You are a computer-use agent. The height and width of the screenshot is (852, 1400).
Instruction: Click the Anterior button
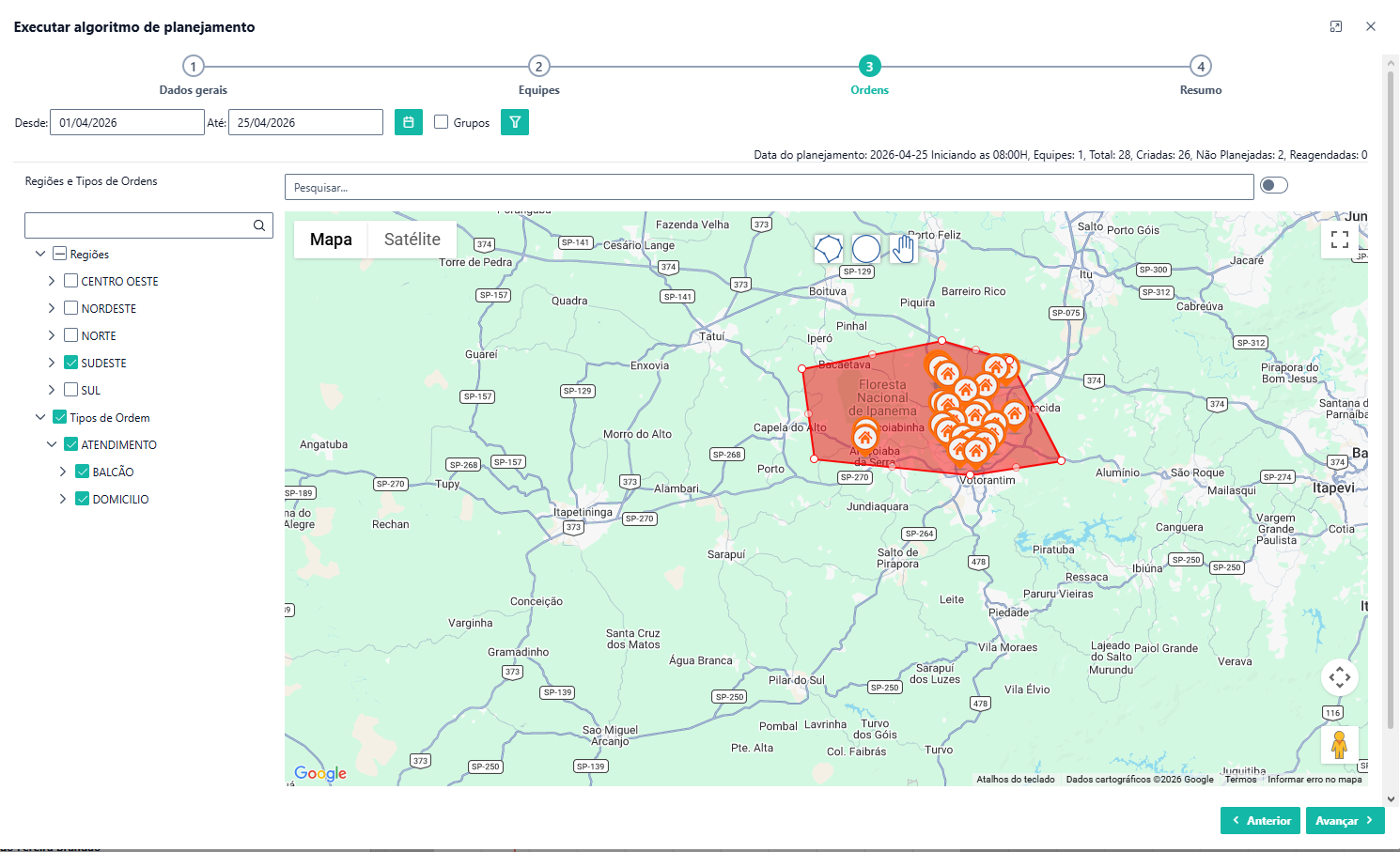[1260, 820]
